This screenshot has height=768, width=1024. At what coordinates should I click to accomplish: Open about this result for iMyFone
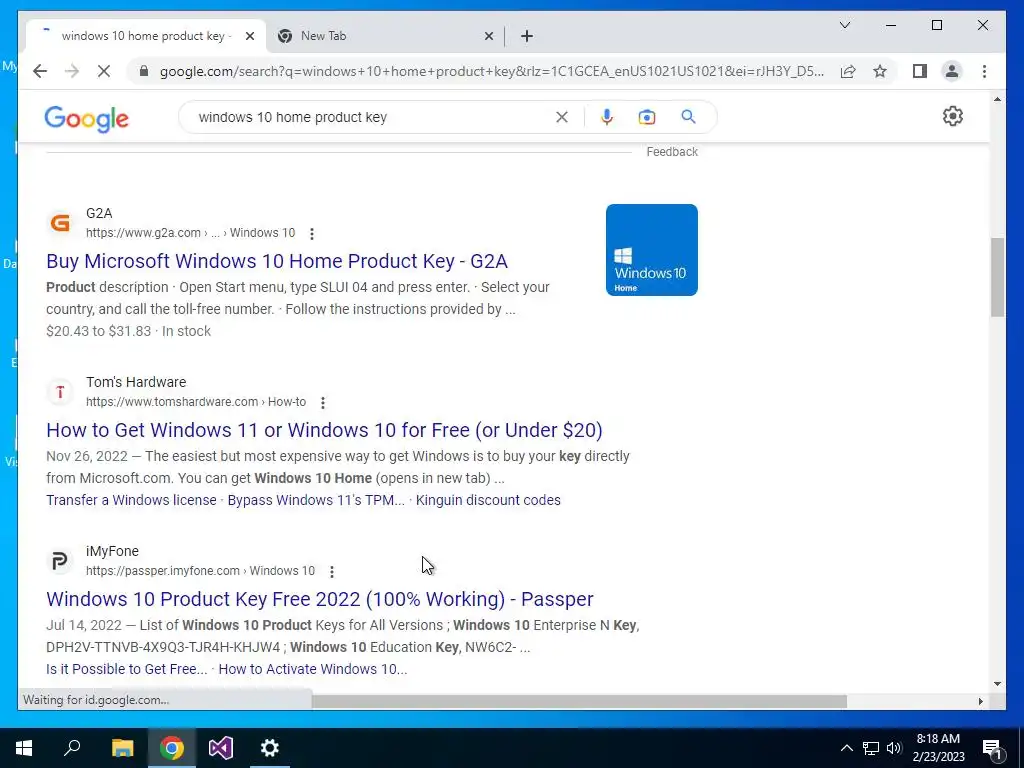click(x=332, y=571)
